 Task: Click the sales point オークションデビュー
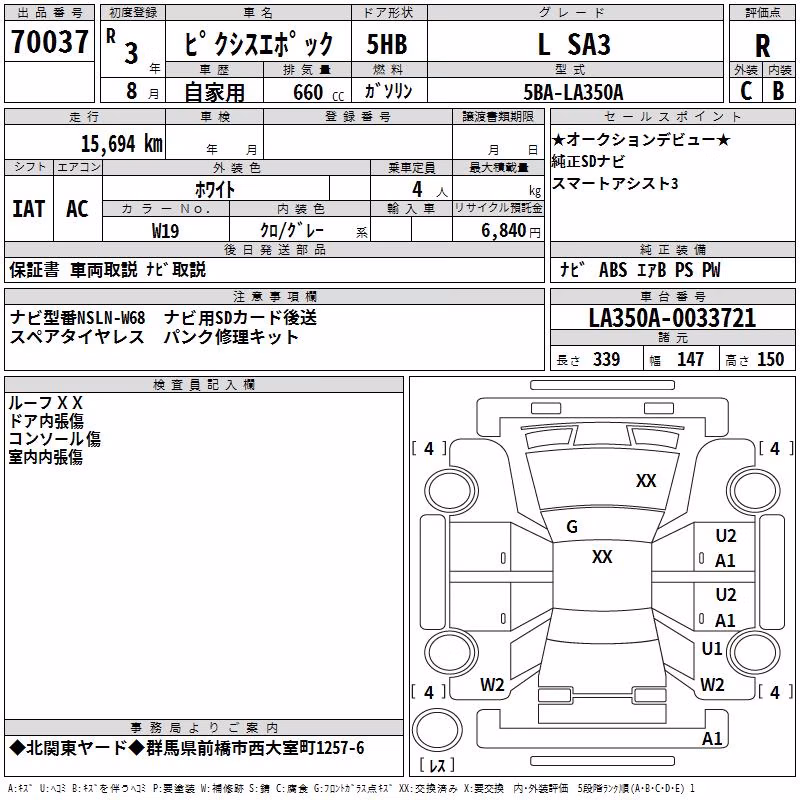tap(641, 139)
